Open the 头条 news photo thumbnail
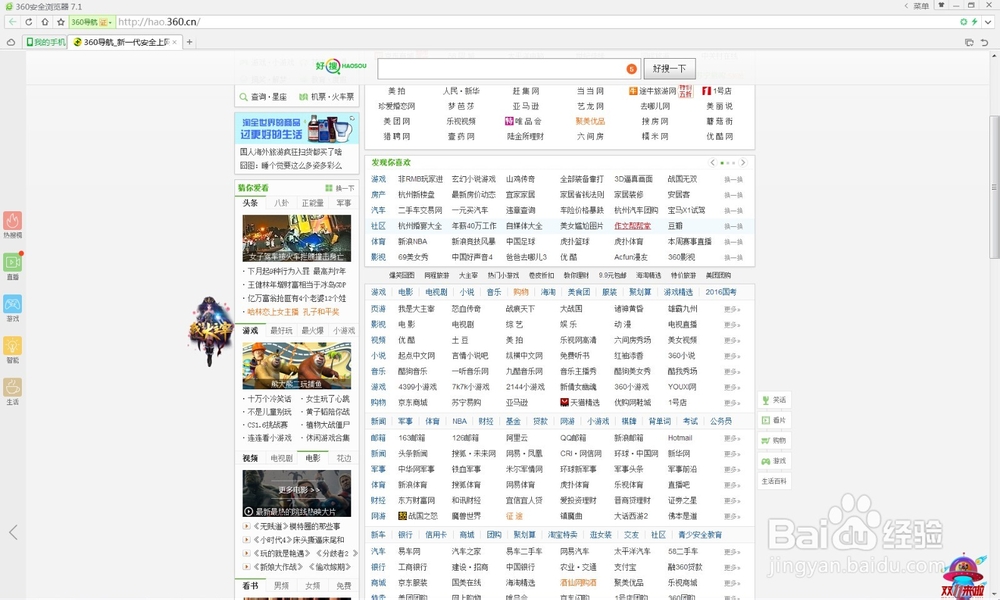1000x600 pixels. [x=297, y=238]
